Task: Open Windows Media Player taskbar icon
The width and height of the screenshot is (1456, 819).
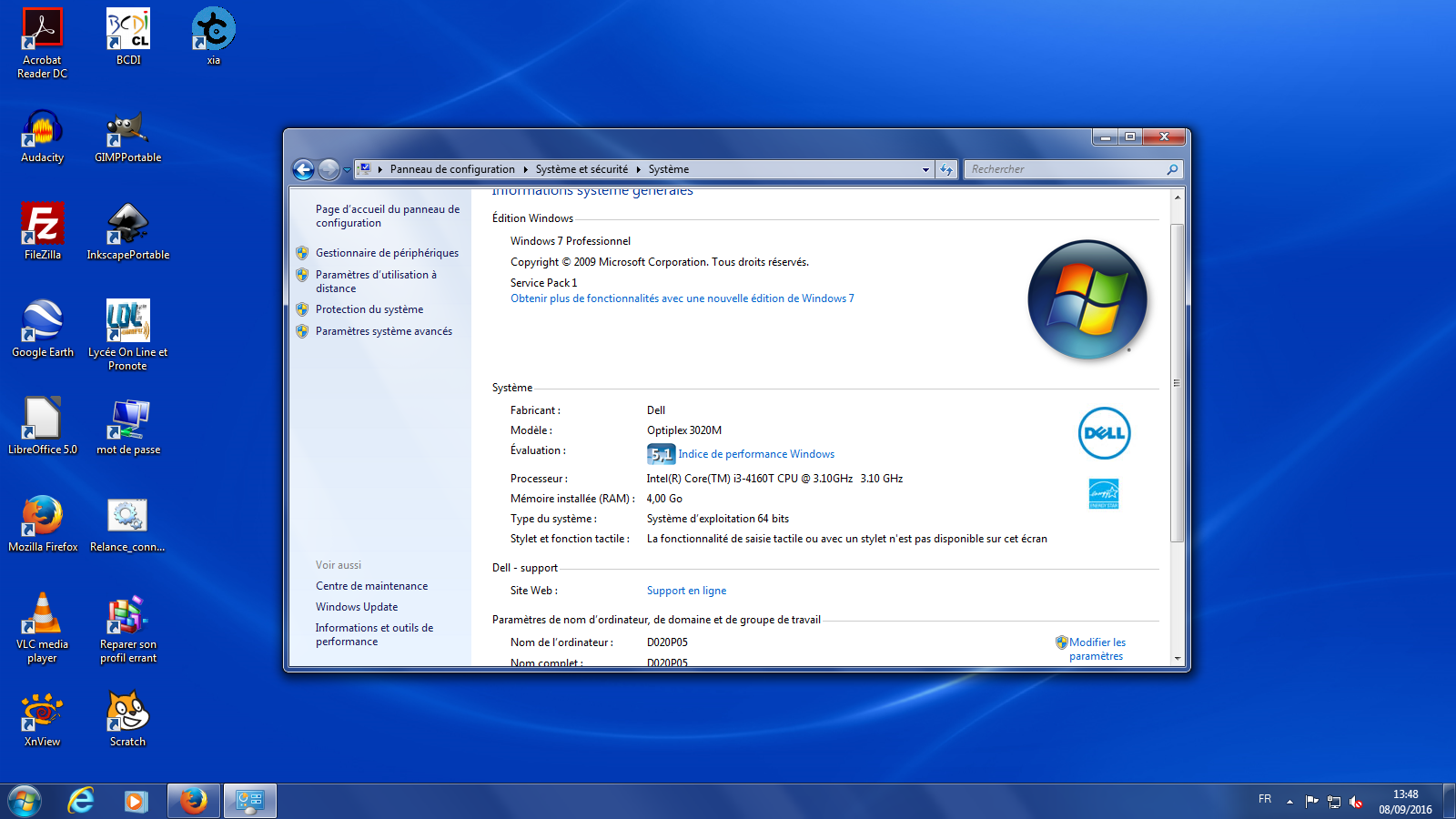Action: coord(136,801)
